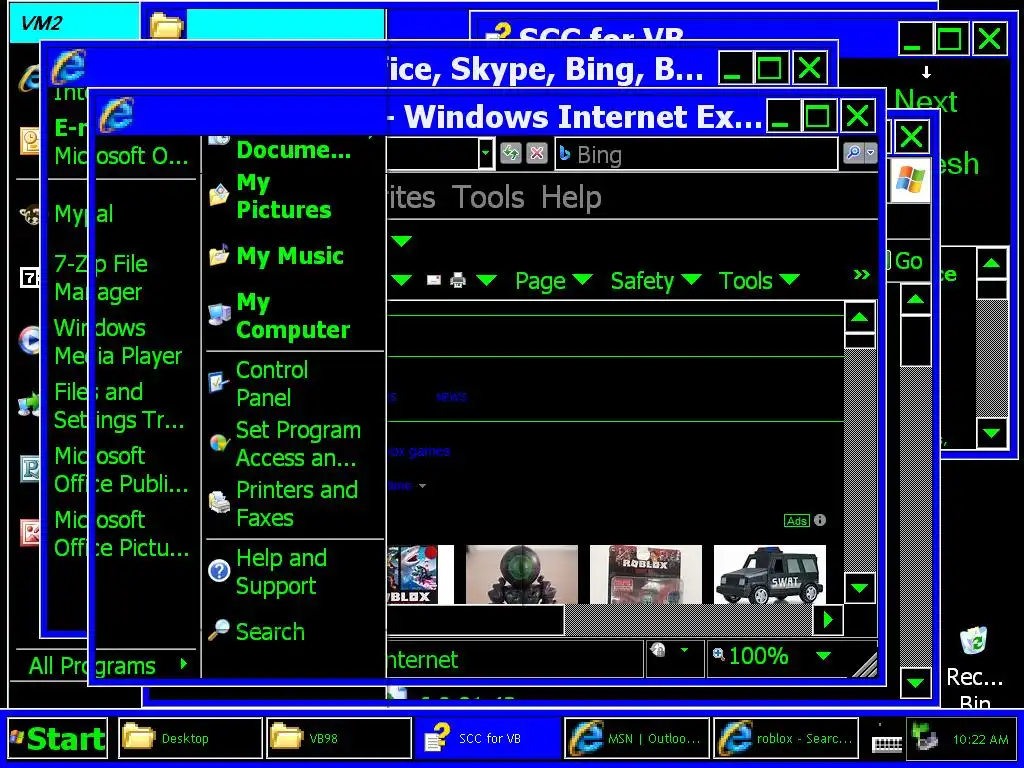1024x768 pixels.
Task: Open the Tools menu in the IE menu bar
Action: [x=488, y=197]
